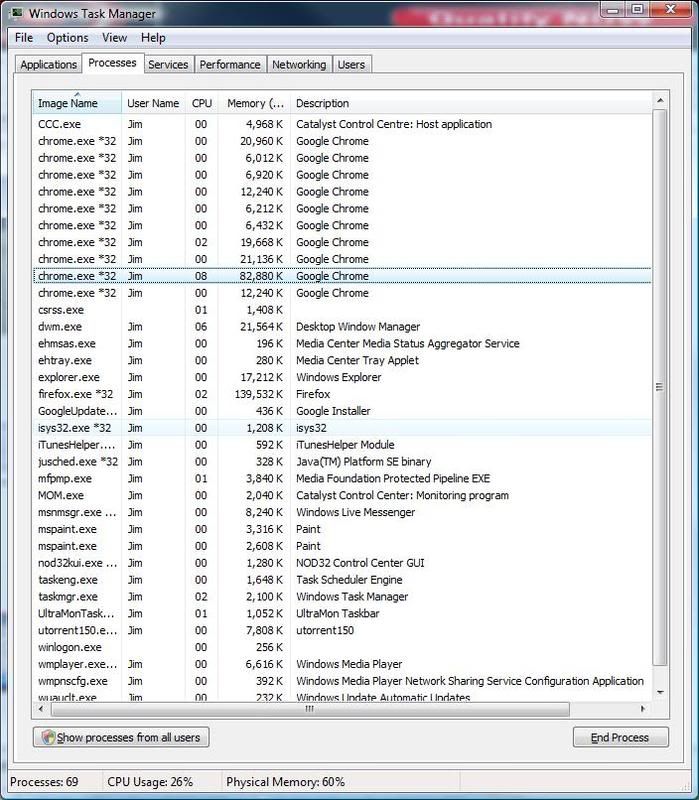This screenshot has height=800, width=699.
Task: Select chrome.exe using 20,960 K memory
Action: [342, 141]
